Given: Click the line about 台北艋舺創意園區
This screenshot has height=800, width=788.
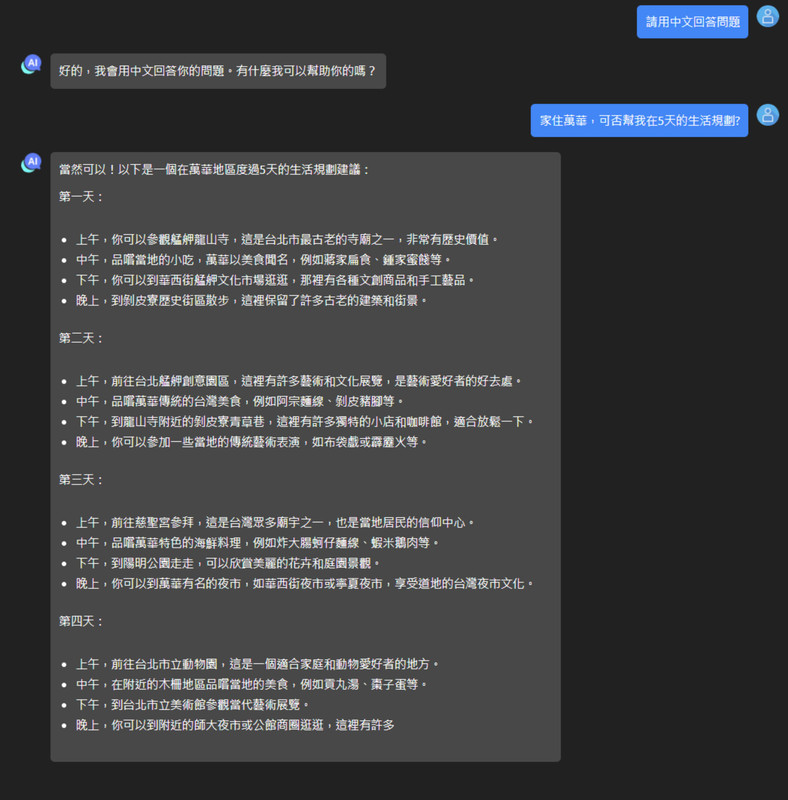Looking at the screenshot, I should 299,381.
